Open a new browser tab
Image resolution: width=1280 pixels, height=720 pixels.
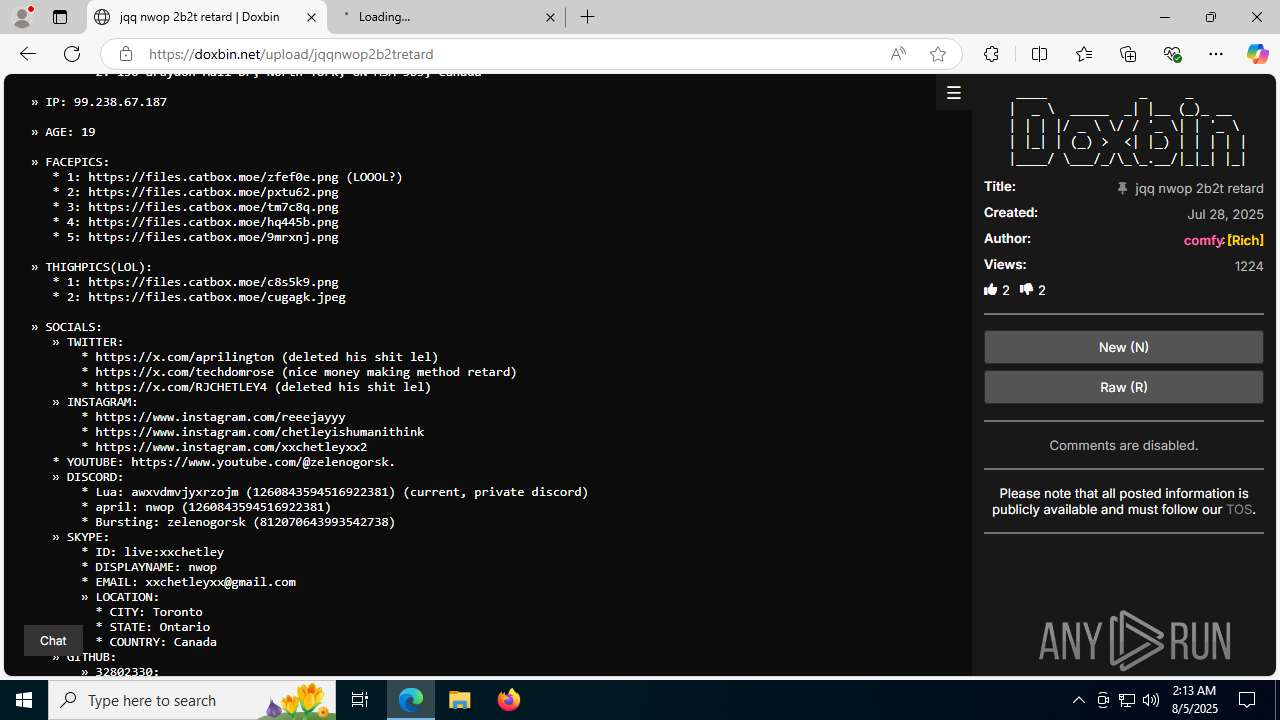(x=588, y=17)
